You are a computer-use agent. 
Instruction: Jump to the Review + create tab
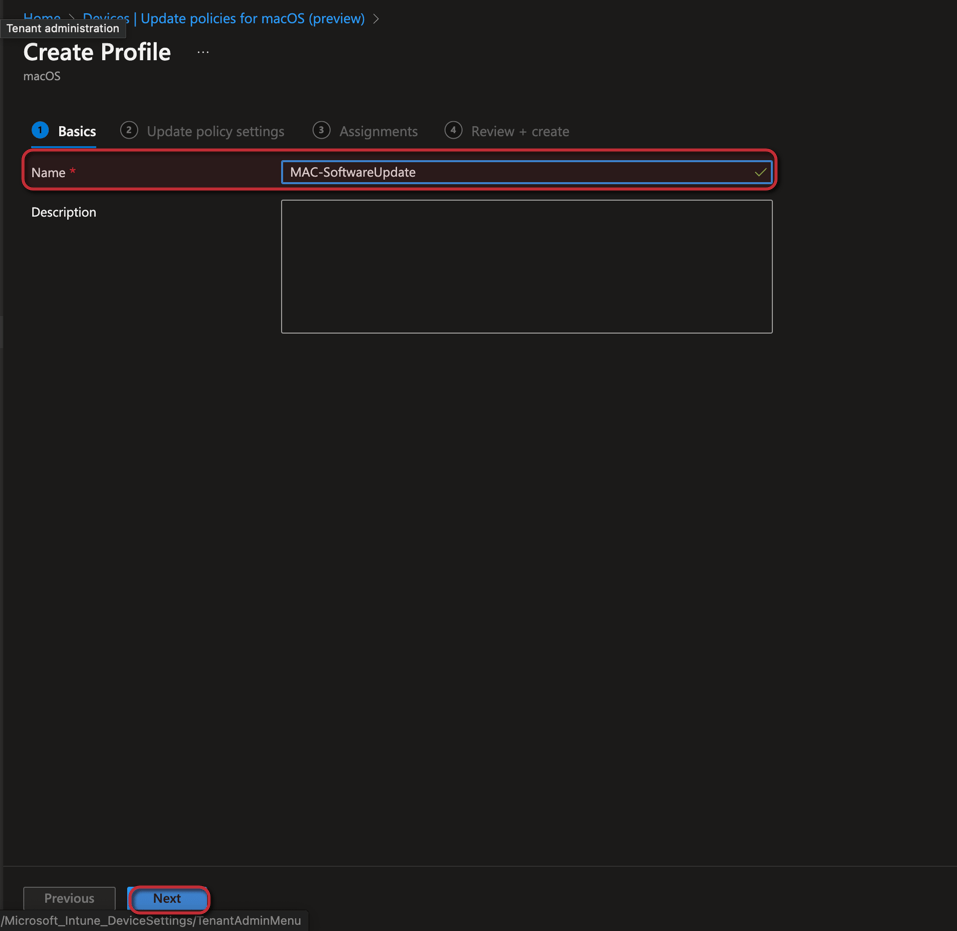point(520,131)
